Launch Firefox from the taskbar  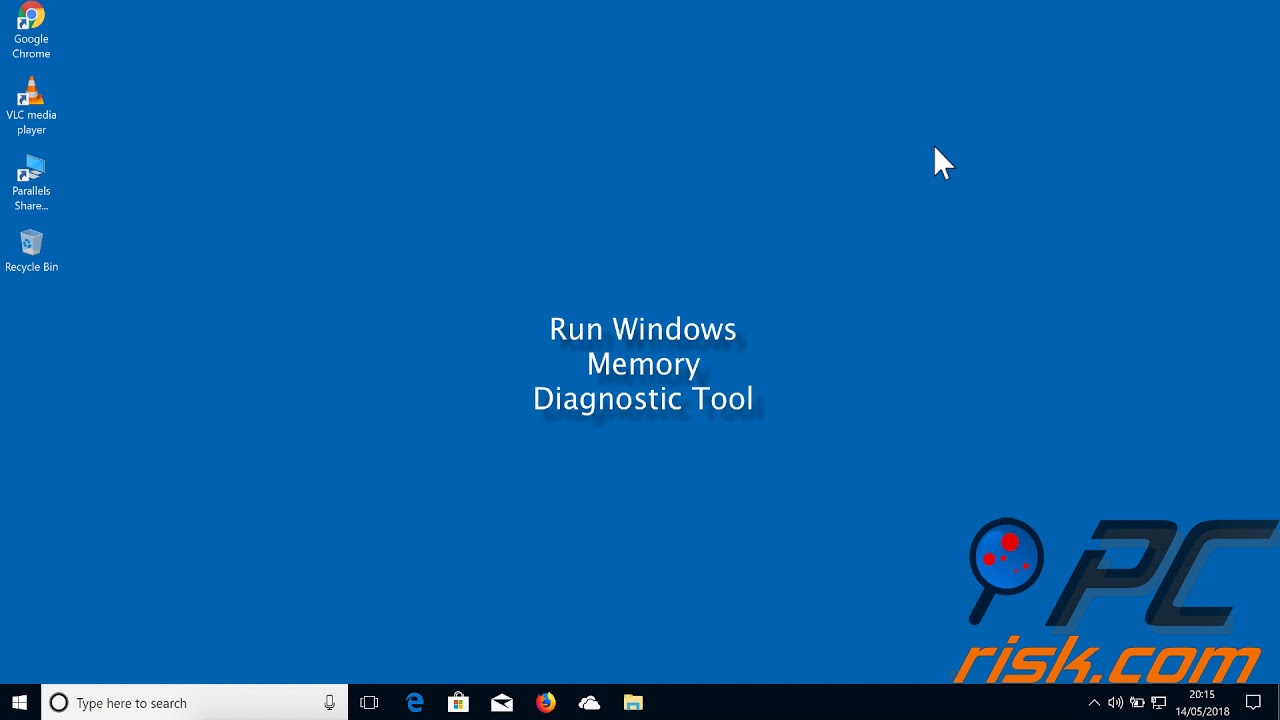[546, 703]
